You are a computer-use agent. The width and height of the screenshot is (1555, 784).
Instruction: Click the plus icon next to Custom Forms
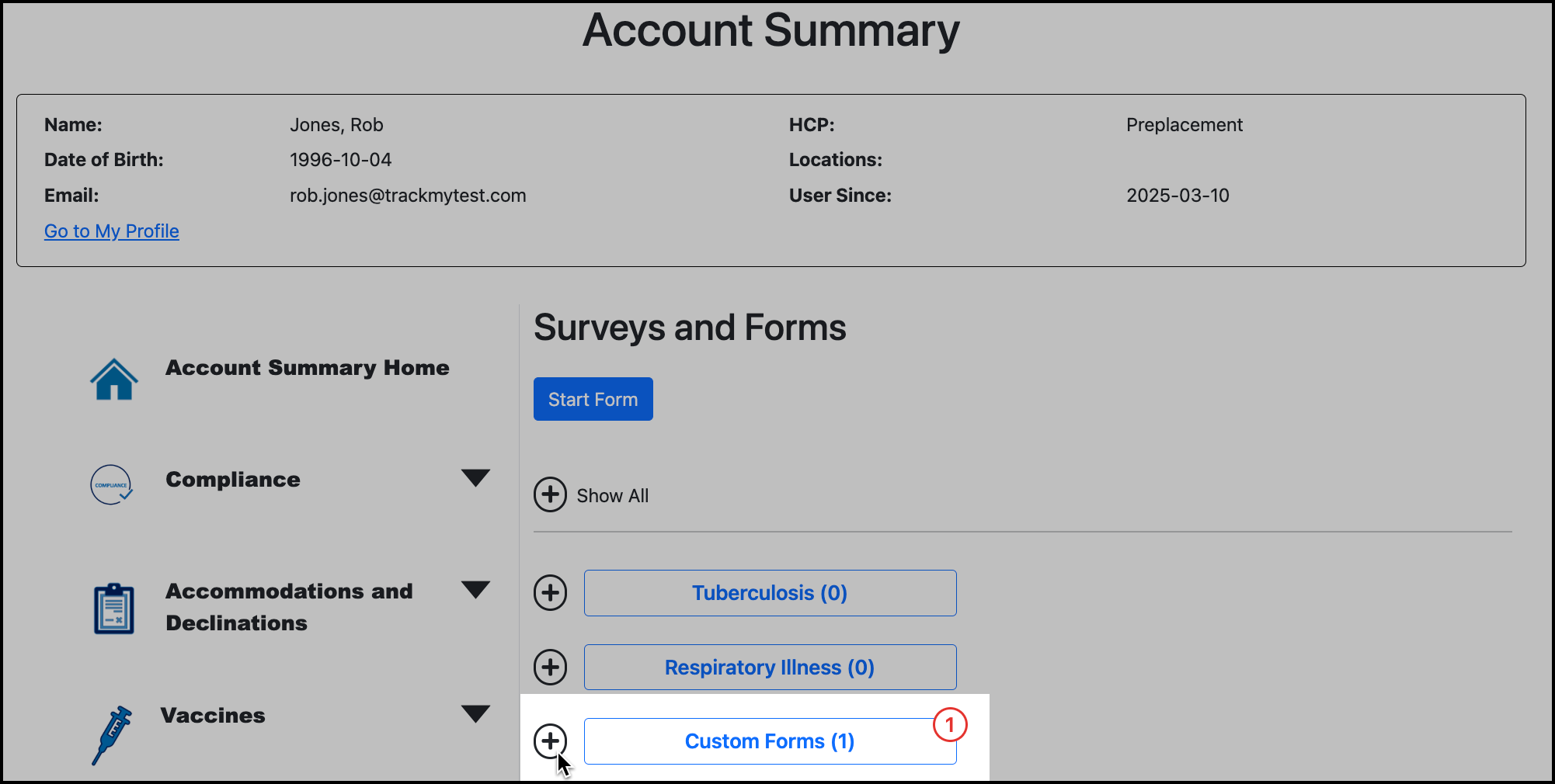pos(551,741)
